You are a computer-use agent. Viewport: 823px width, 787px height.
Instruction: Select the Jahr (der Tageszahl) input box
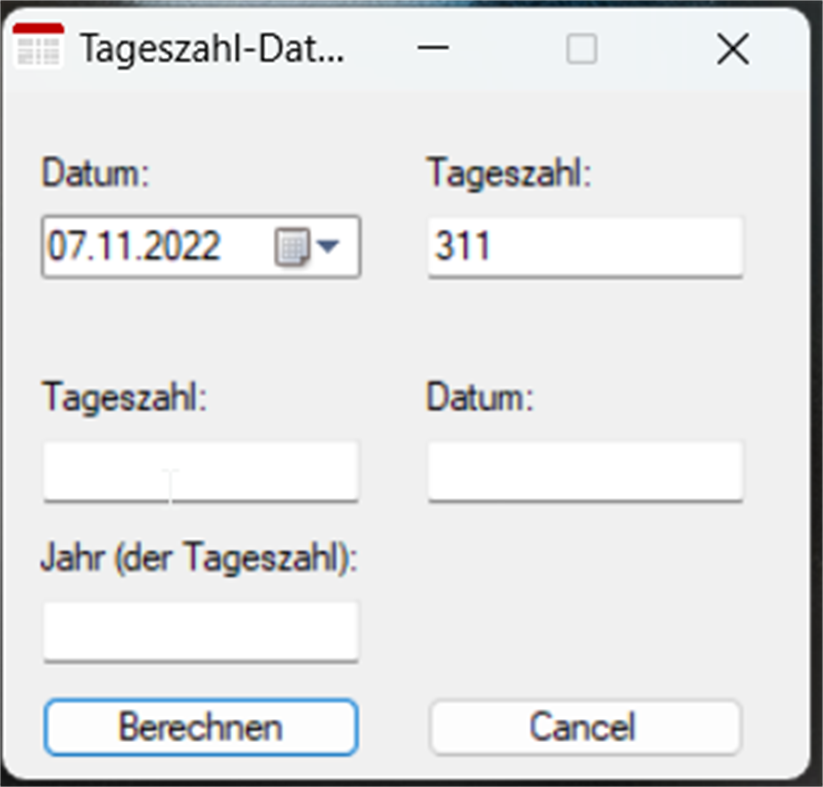[200, 631]
